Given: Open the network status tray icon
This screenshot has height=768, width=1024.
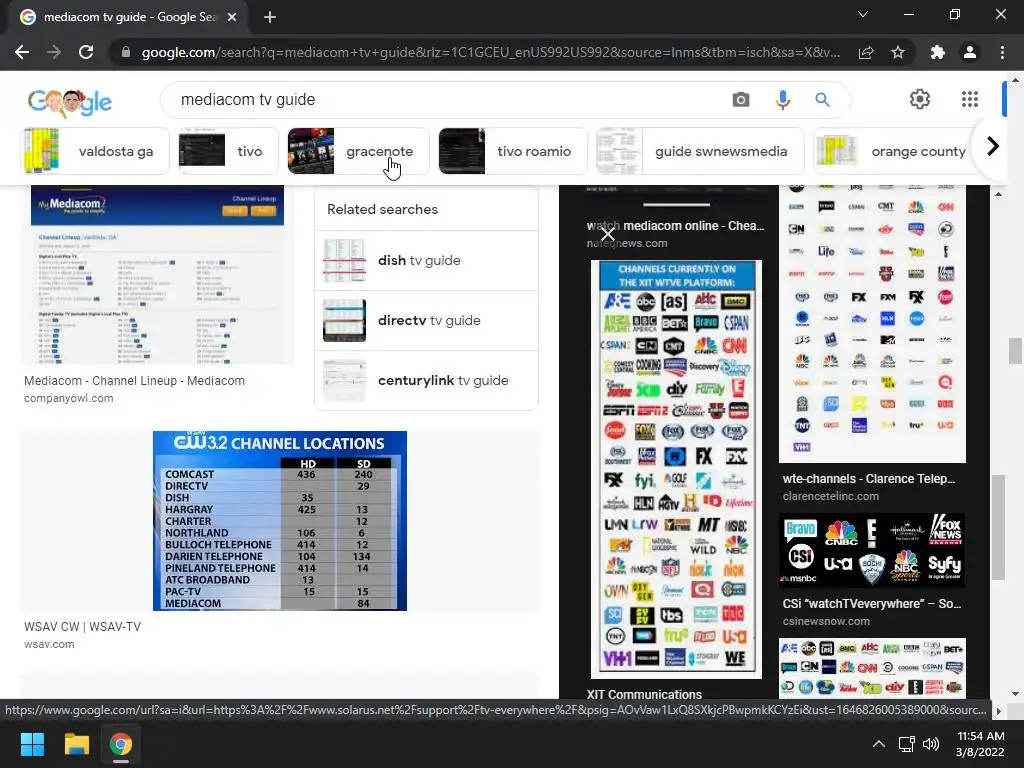Looking at the screenshot, I should (x=906, y=744).
